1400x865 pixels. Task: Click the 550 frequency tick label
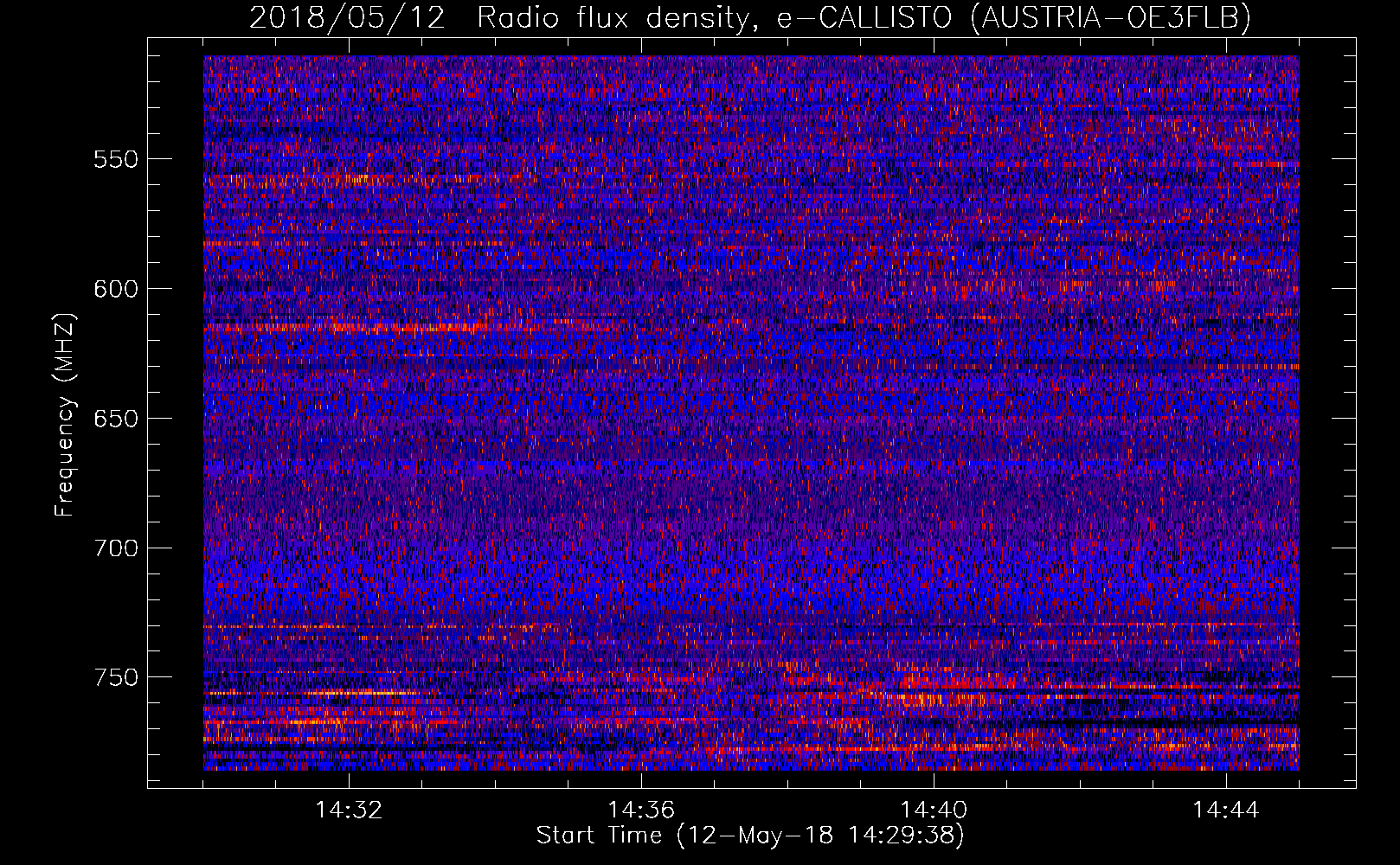tap(116, 159)
